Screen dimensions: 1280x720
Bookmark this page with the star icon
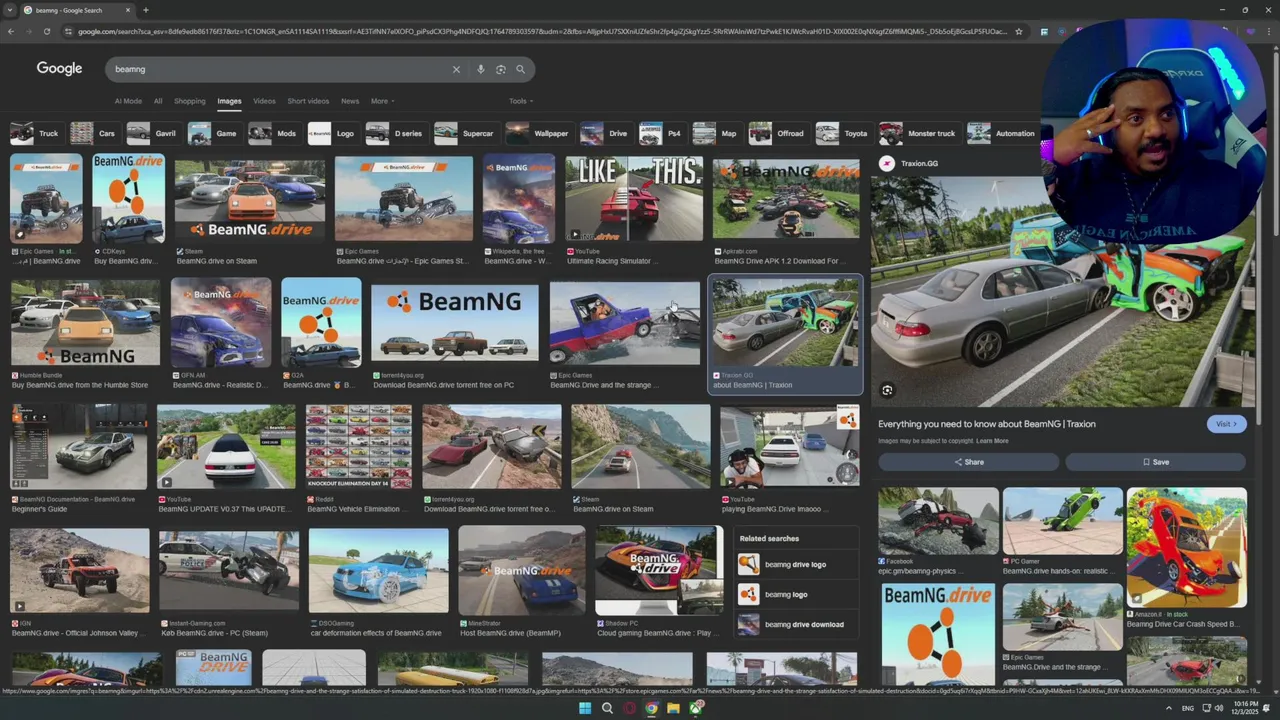coord(1019,31)
